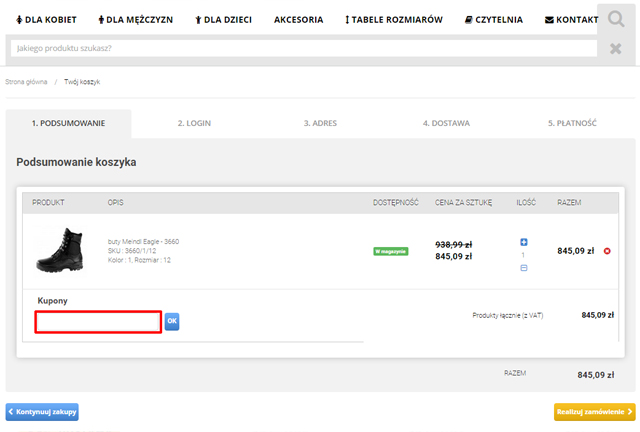Click the Kupony coupon code field
640x432 pixels.
98,322
